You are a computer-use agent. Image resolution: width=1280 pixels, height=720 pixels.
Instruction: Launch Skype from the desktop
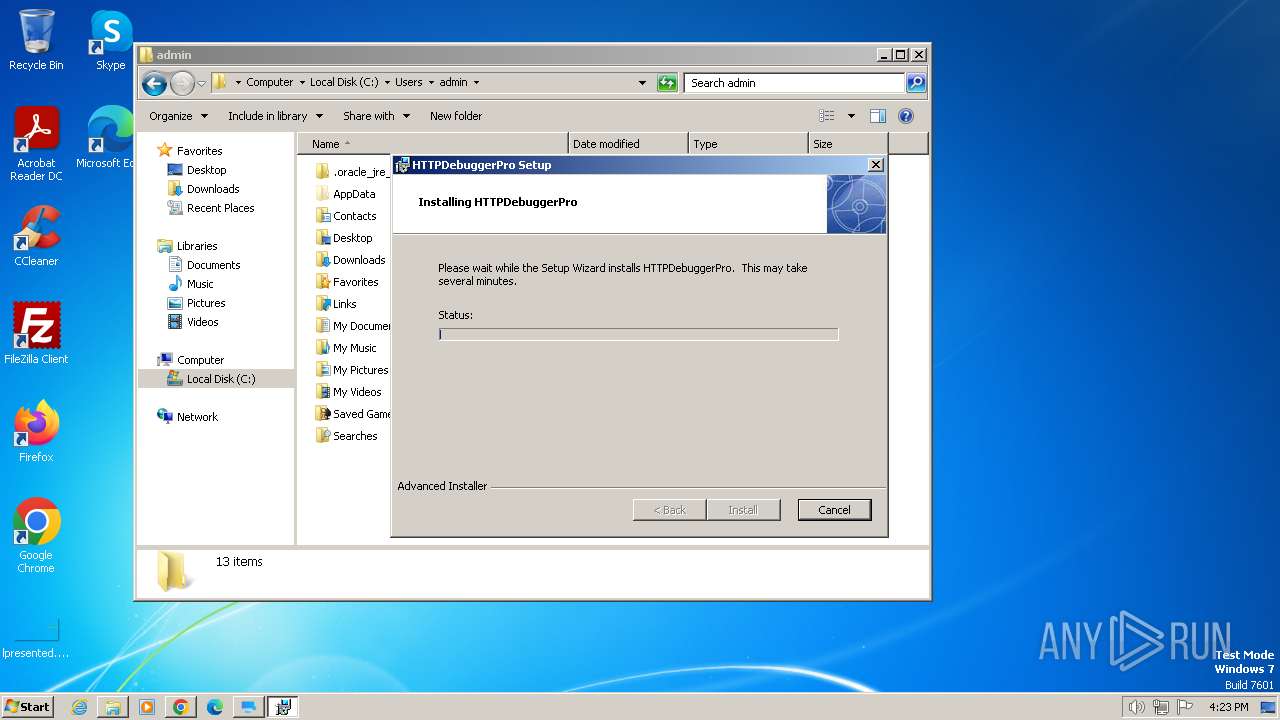(x=111, y=40)
